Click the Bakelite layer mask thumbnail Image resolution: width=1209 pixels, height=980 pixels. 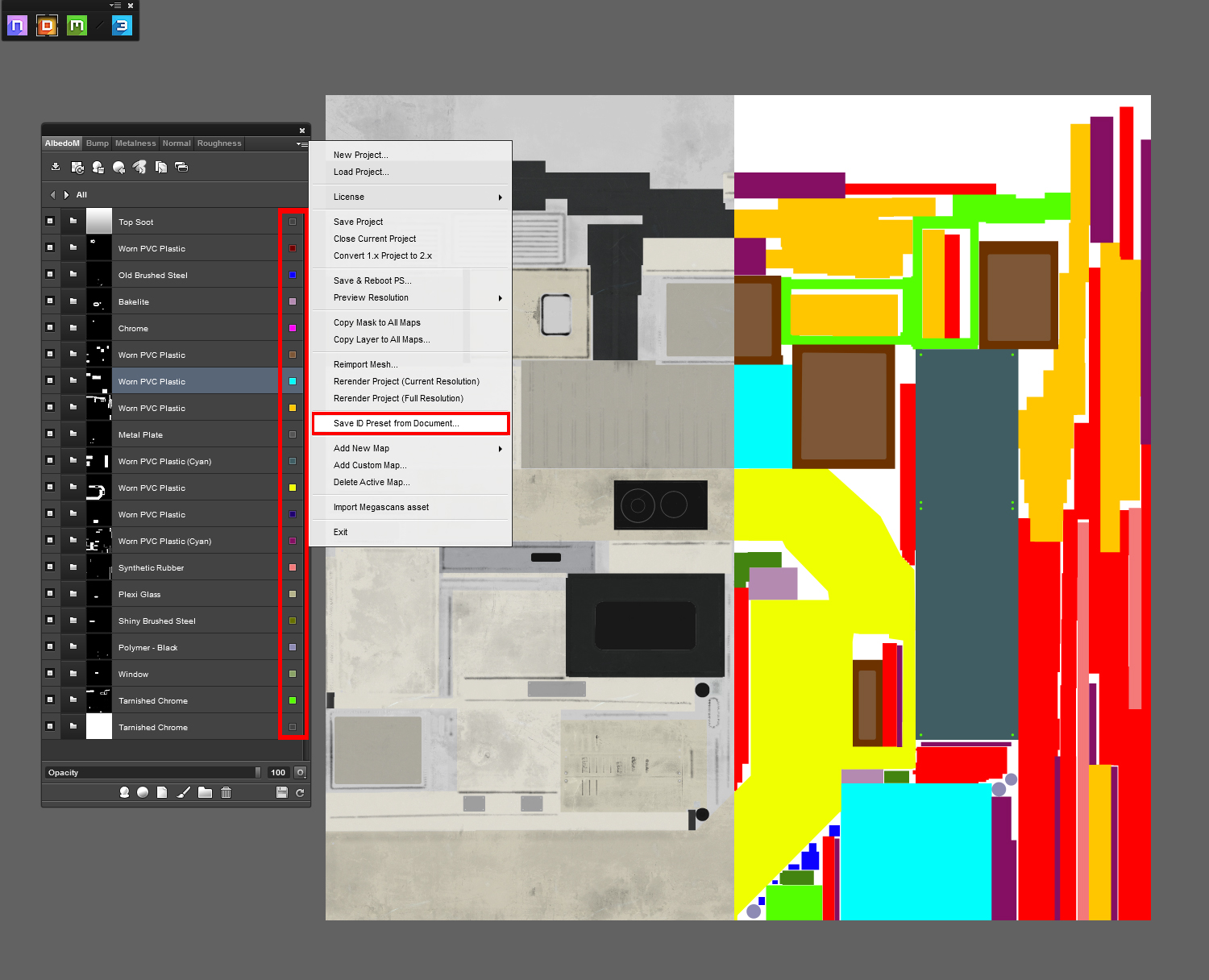tap(99, 302)
